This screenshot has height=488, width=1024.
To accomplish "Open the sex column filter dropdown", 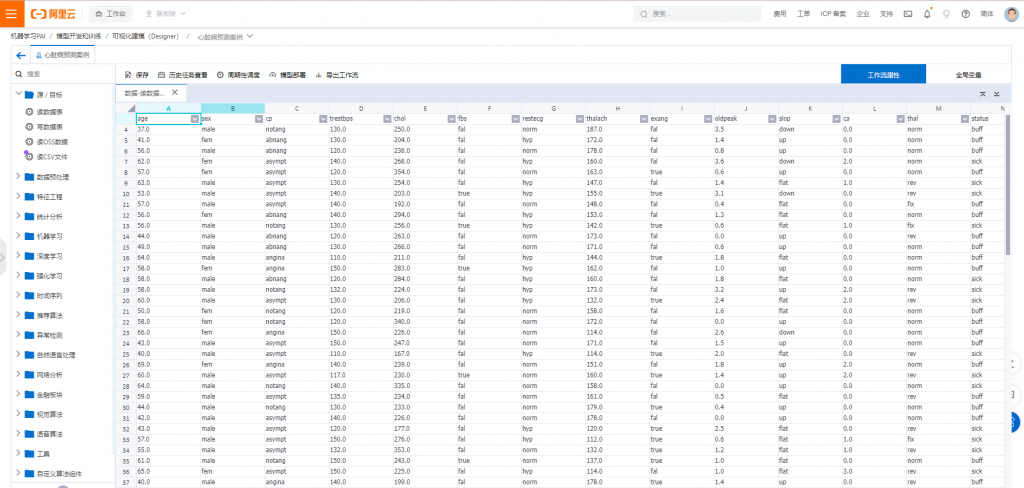I will [259, 120].
